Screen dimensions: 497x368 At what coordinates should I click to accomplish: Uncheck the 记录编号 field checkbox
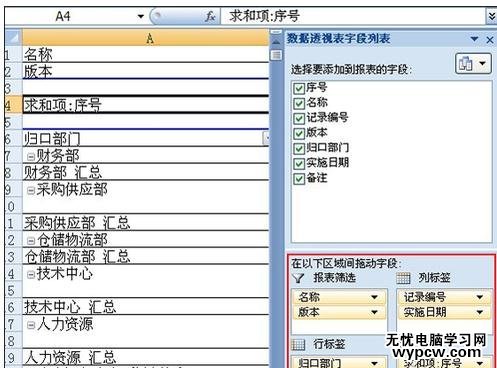click(299, 118)
